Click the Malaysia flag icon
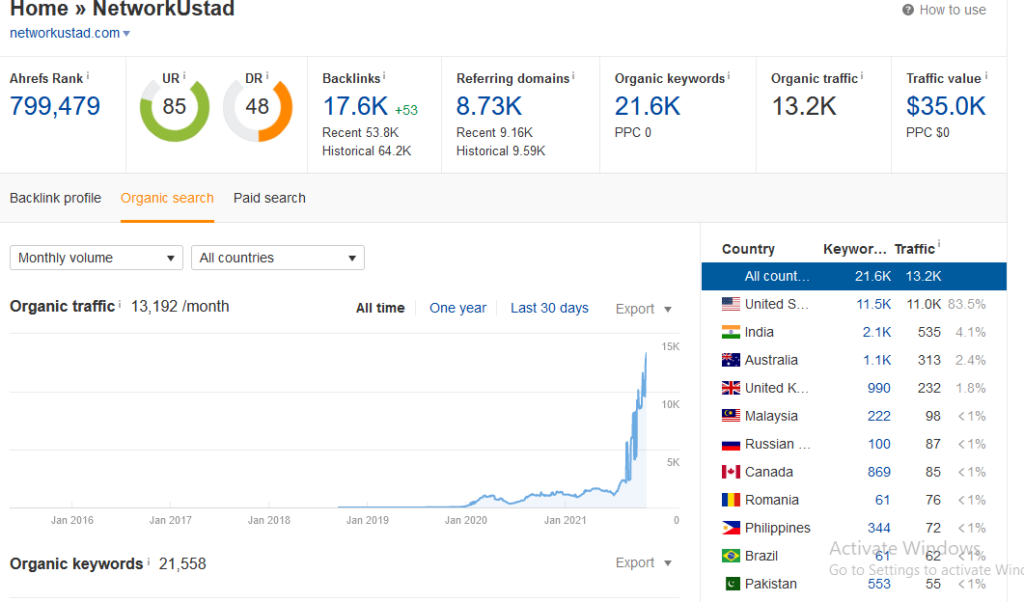The image size is (1024, 602). tap(731, 415)
